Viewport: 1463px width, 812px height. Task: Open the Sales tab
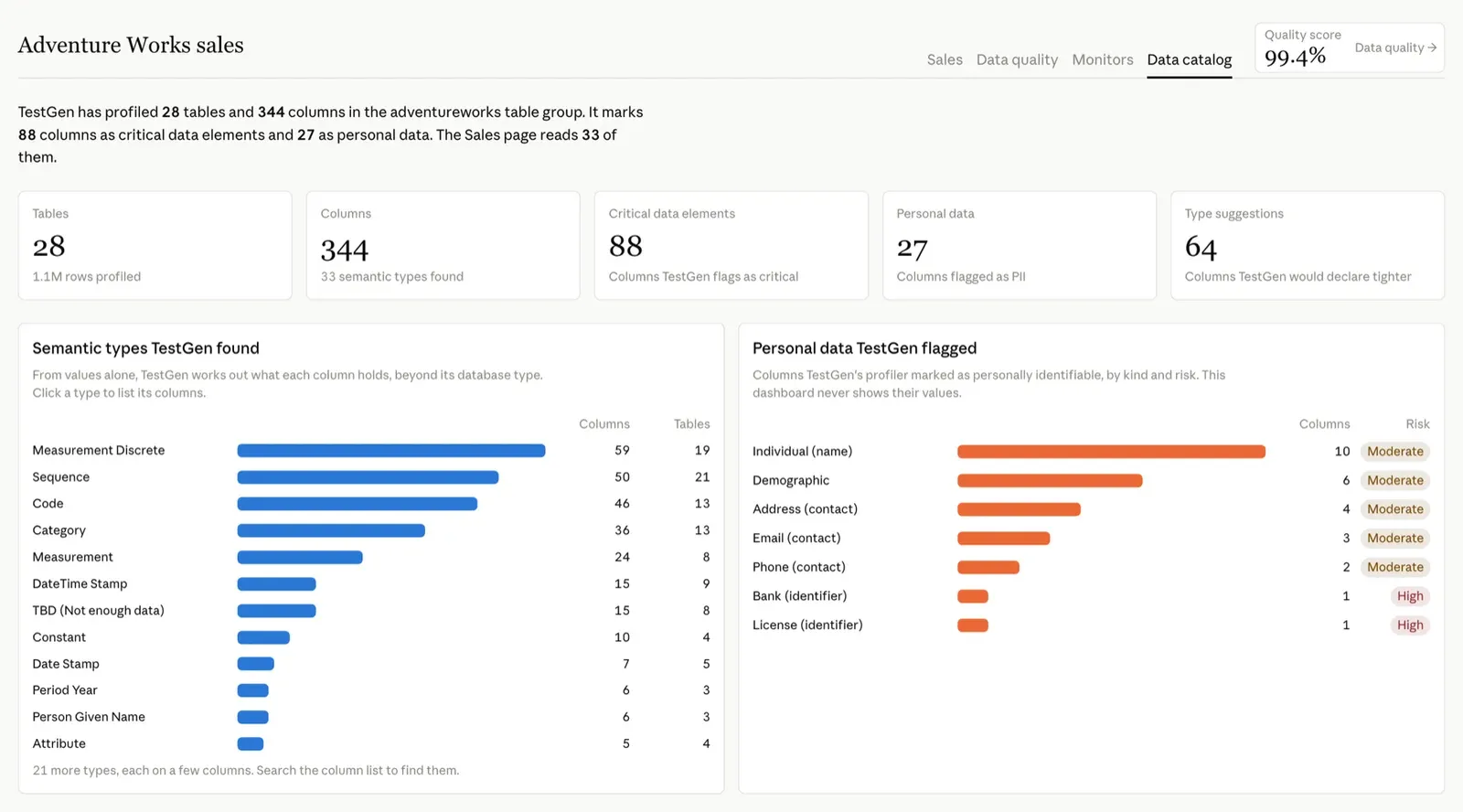pyautogui.click(x=945, y=59)
